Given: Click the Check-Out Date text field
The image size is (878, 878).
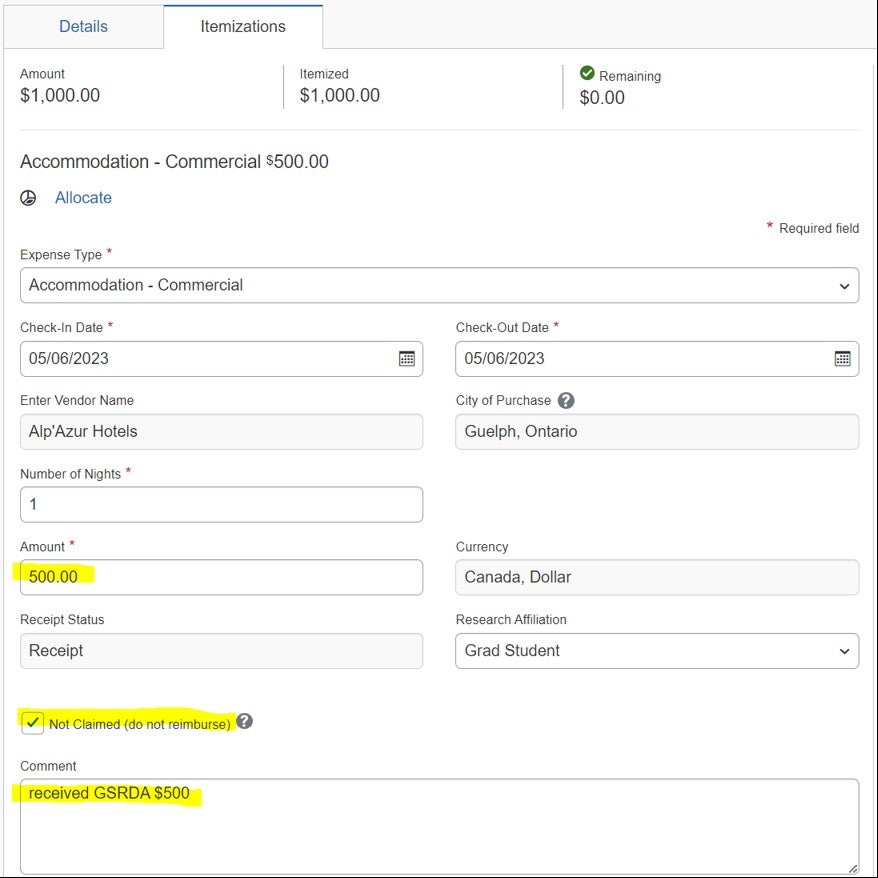Looking at the screenshot, I should point(640,359).
